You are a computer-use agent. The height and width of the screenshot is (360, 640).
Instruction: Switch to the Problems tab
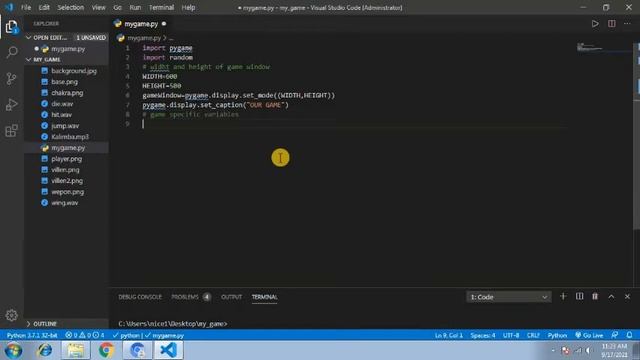tap(191, 297)
